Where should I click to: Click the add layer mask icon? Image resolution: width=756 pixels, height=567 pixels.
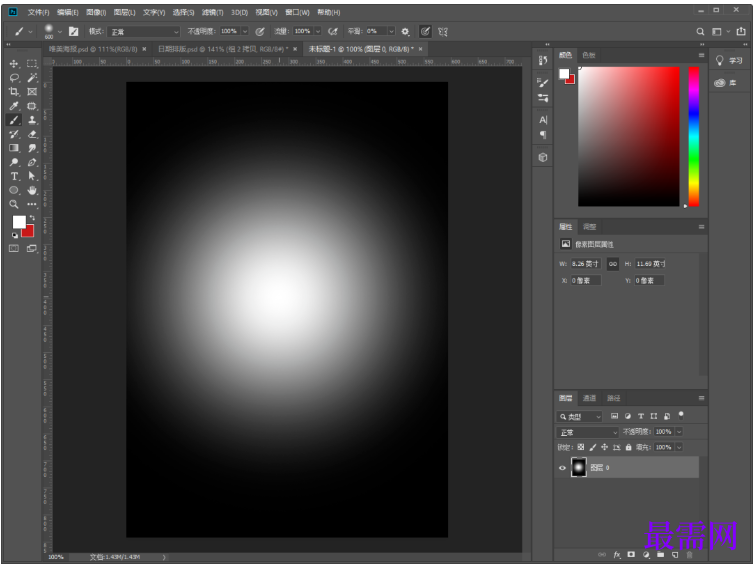pos(631,554)
